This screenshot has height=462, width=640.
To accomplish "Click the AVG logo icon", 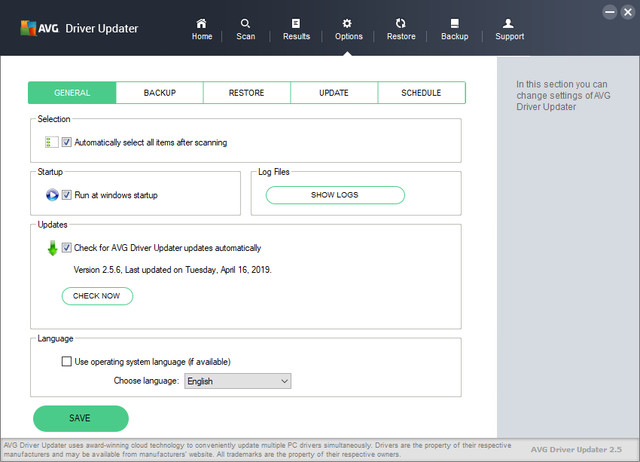I will pos(29,28).
